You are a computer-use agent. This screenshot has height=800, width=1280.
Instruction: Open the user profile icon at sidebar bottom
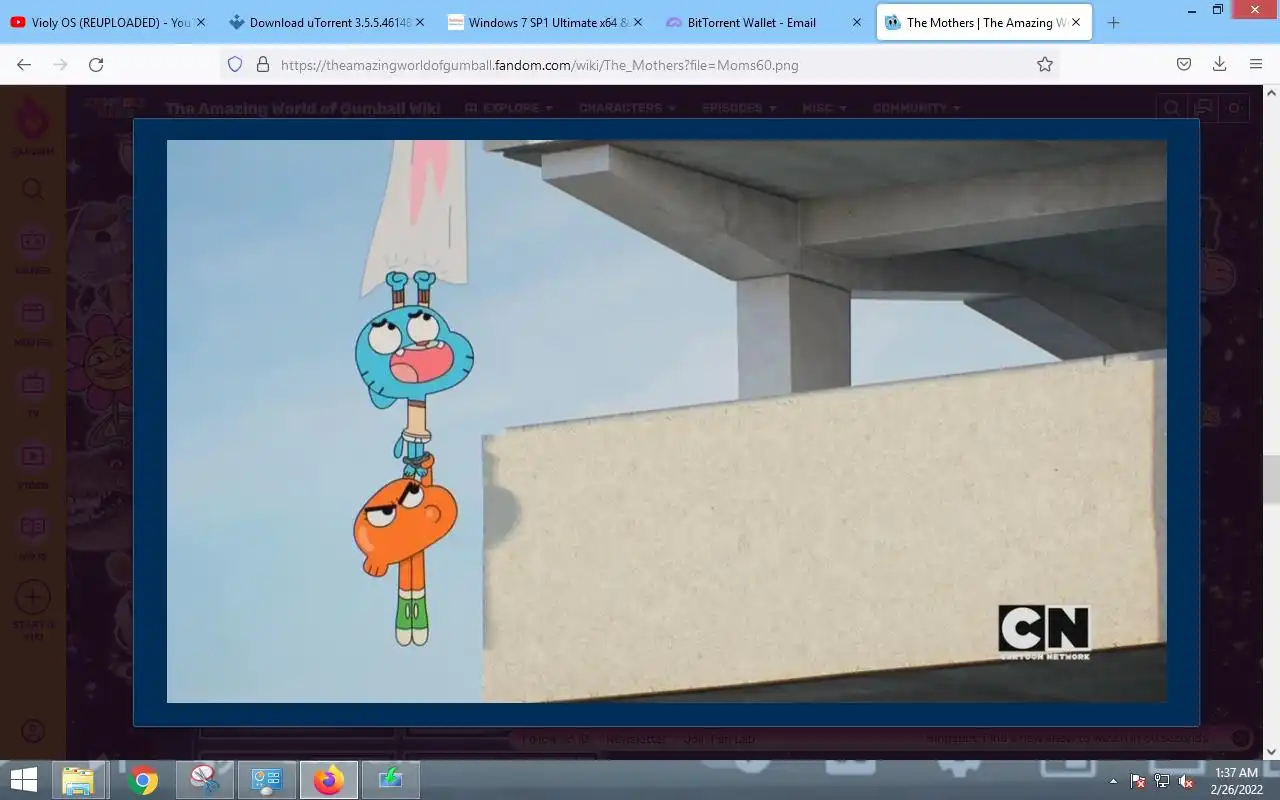[33, 731]
